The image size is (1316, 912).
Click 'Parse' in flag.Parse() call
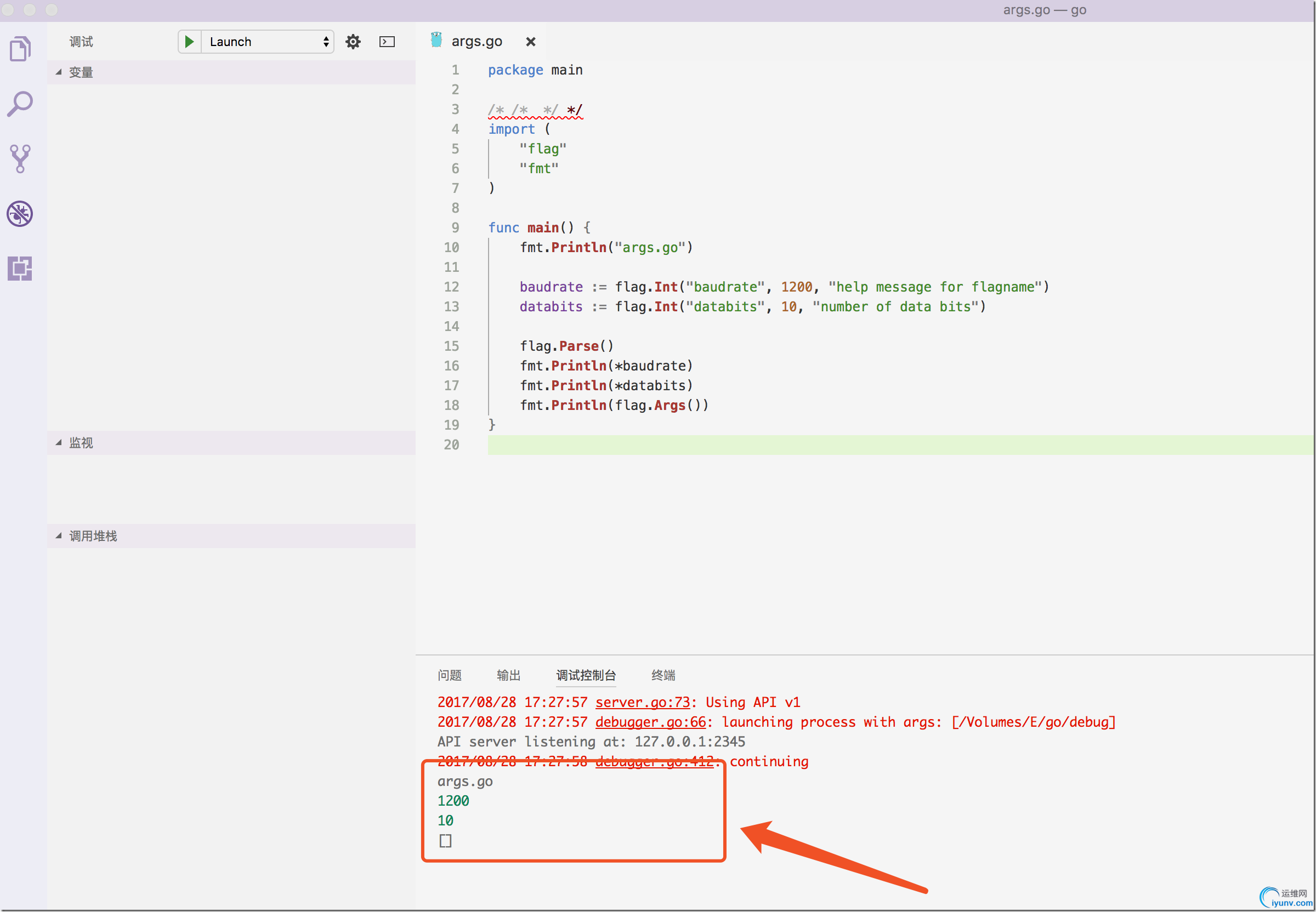[x=578, y=346]
